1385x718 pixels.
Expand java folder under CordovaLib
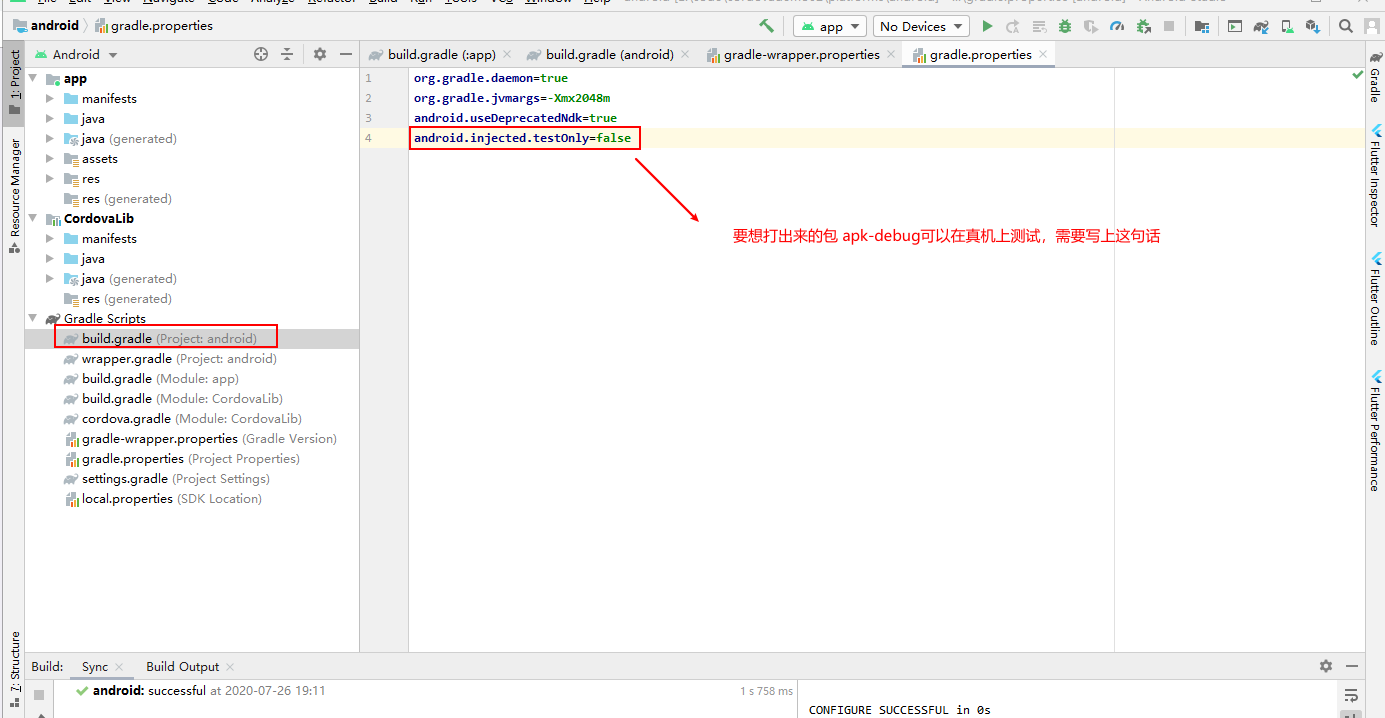click(x=51, y=258)
